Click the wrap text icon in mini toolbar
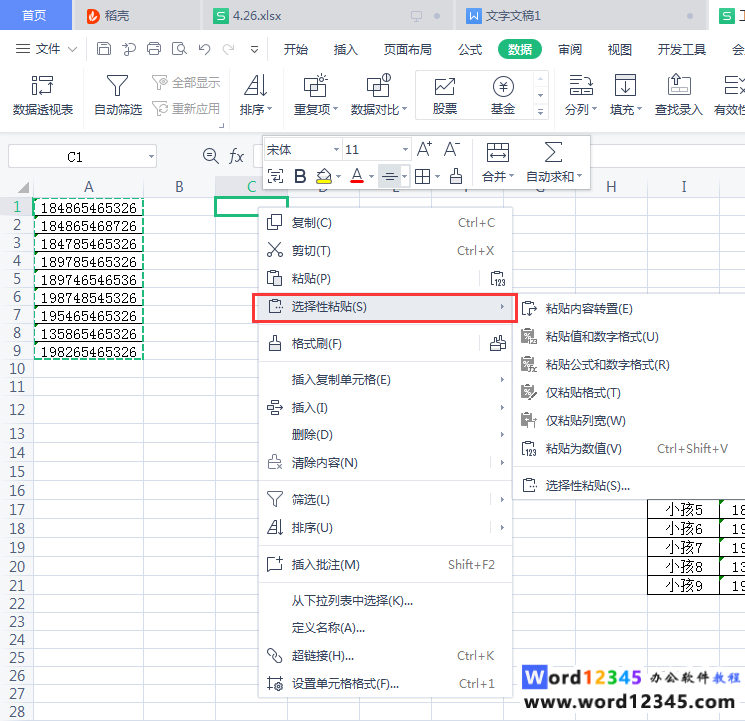The width and height of the screenshot is (745, 721). [x=275, y=176]
